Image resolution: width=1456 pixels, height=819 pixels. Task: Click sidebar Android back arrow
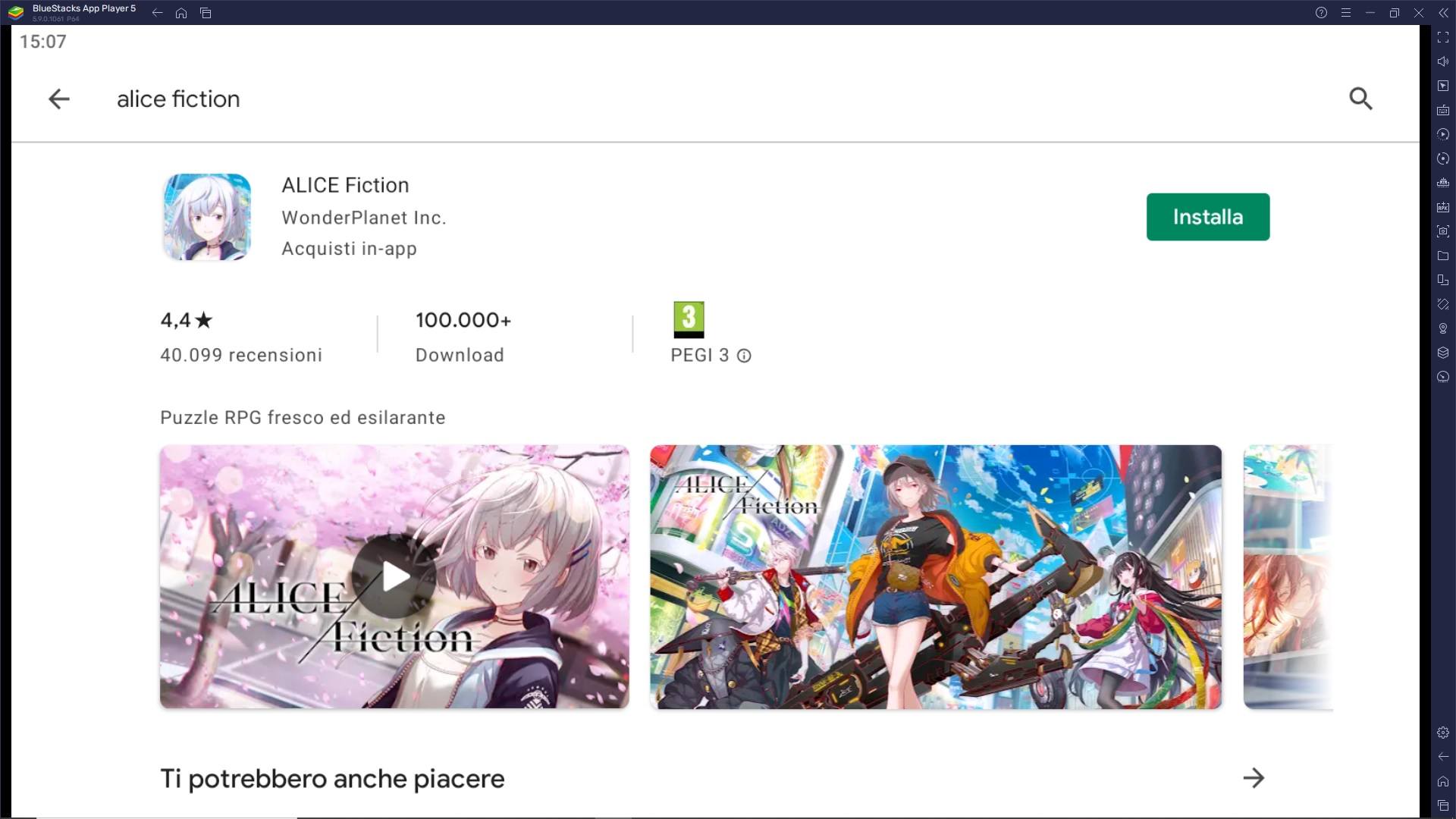1443,757
